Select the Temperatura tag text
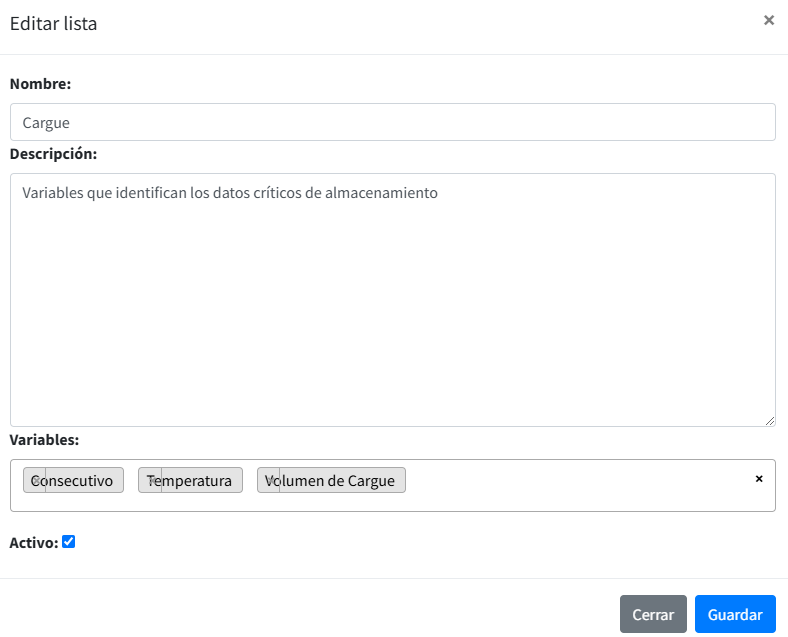 coord(197,481)
